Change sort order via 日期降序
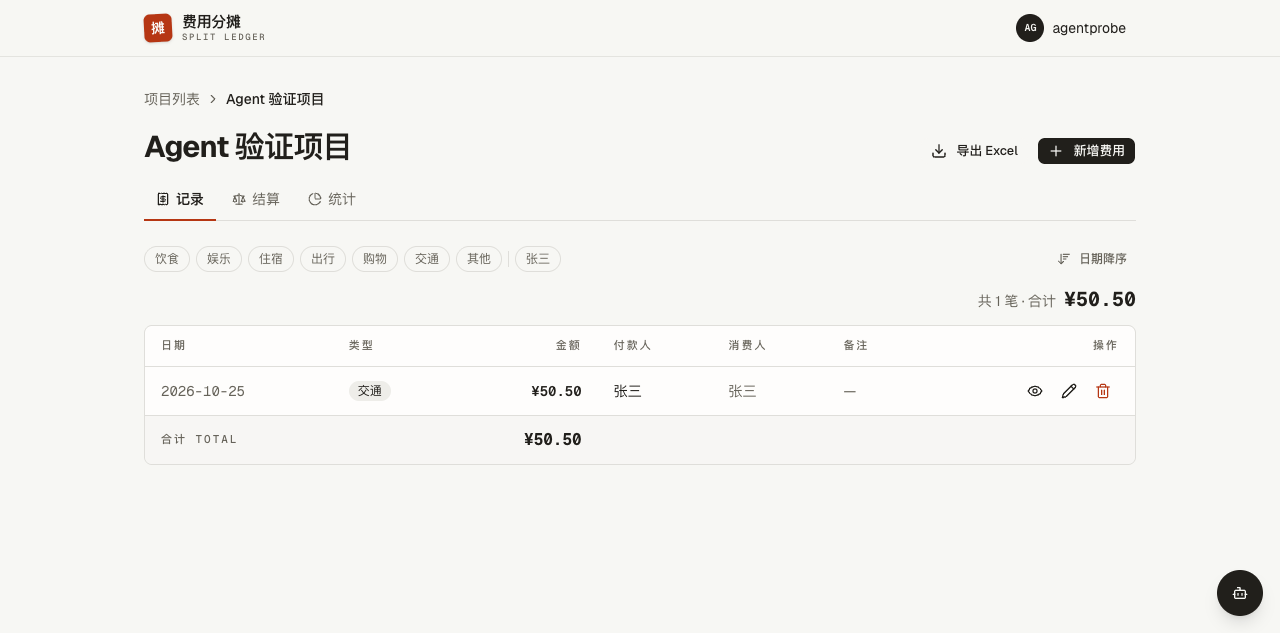This screenshot has height=633, width=1280. pyautogui.click(x=1092, y=259)
